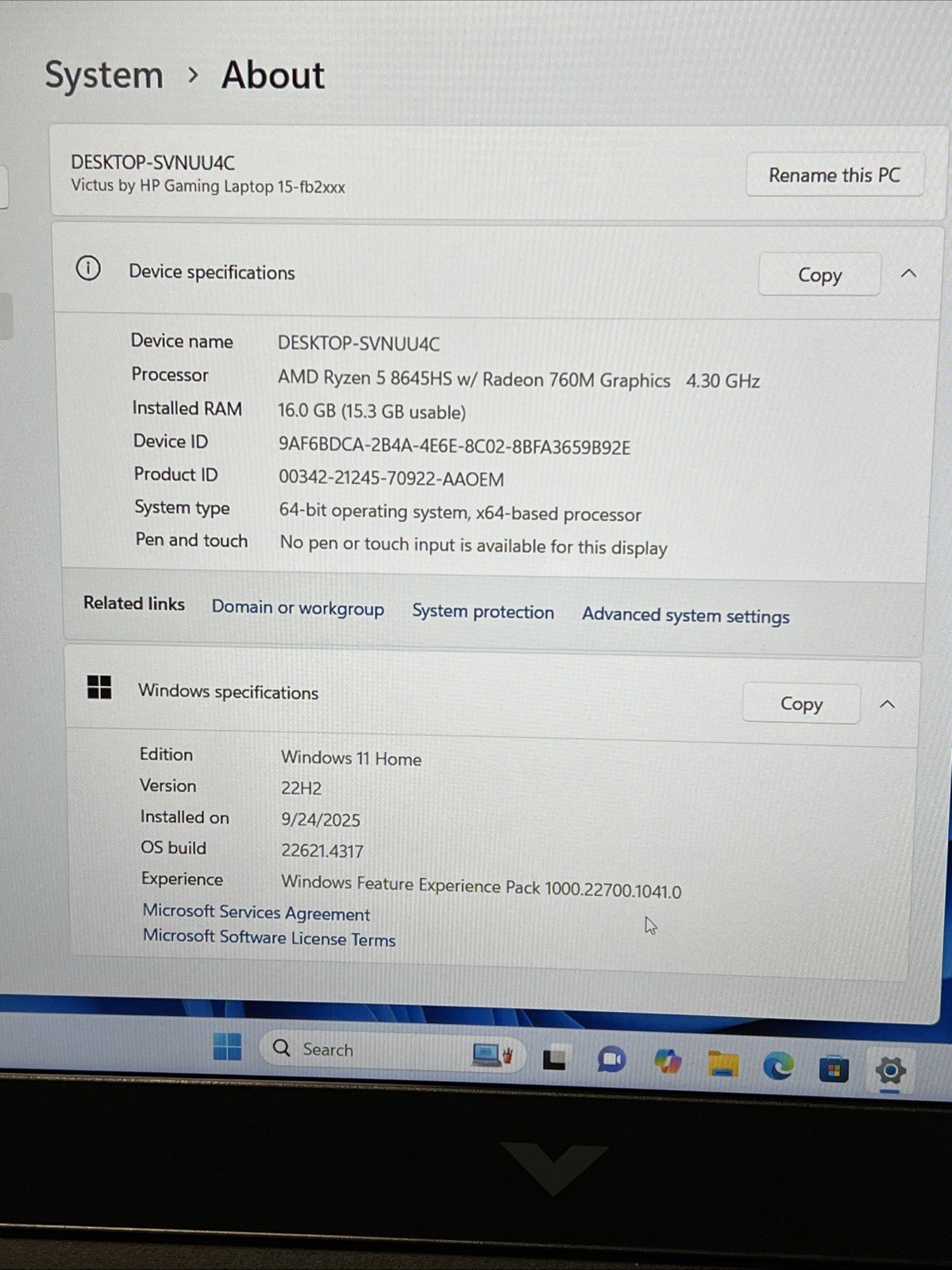This screenshot has height=1270, width=952.
Task: Open System protection link
Action: [x=483, y=612]
